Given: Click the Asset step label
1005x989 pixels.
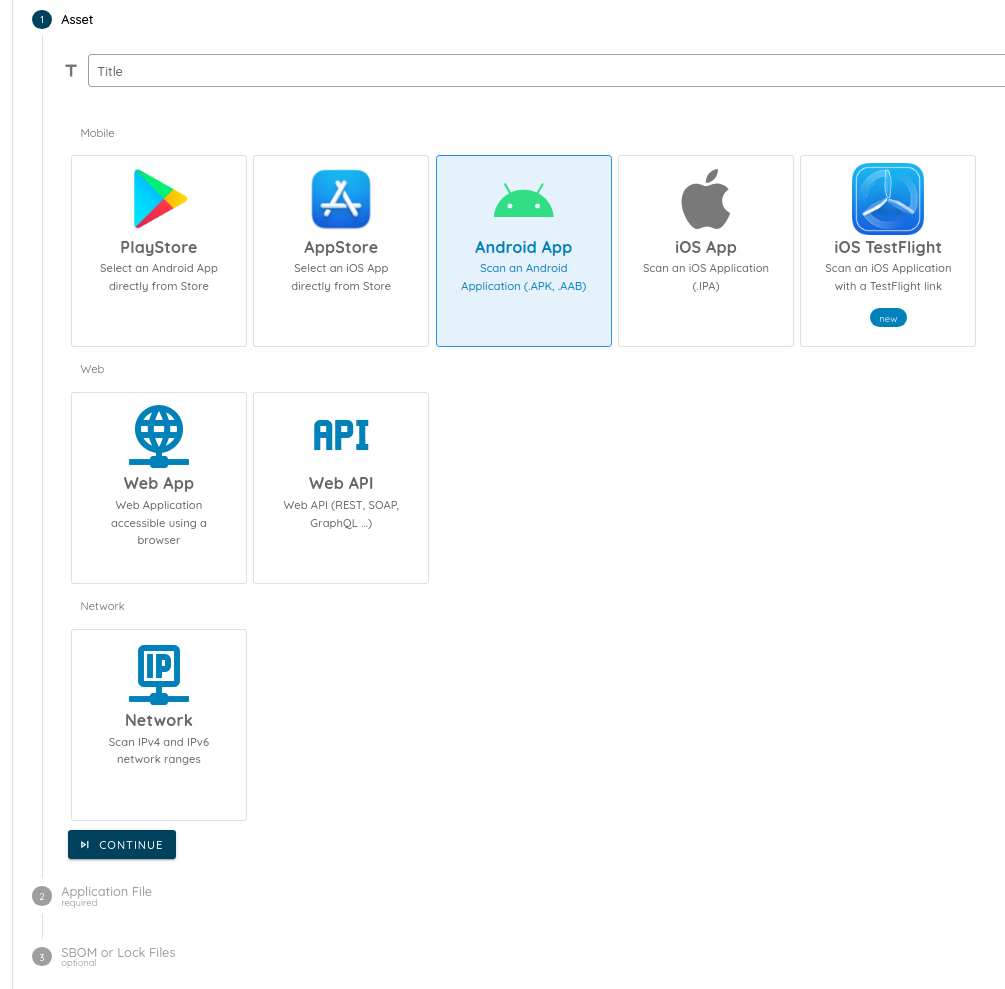Looking at the screenshot, I should coord(77,20).
